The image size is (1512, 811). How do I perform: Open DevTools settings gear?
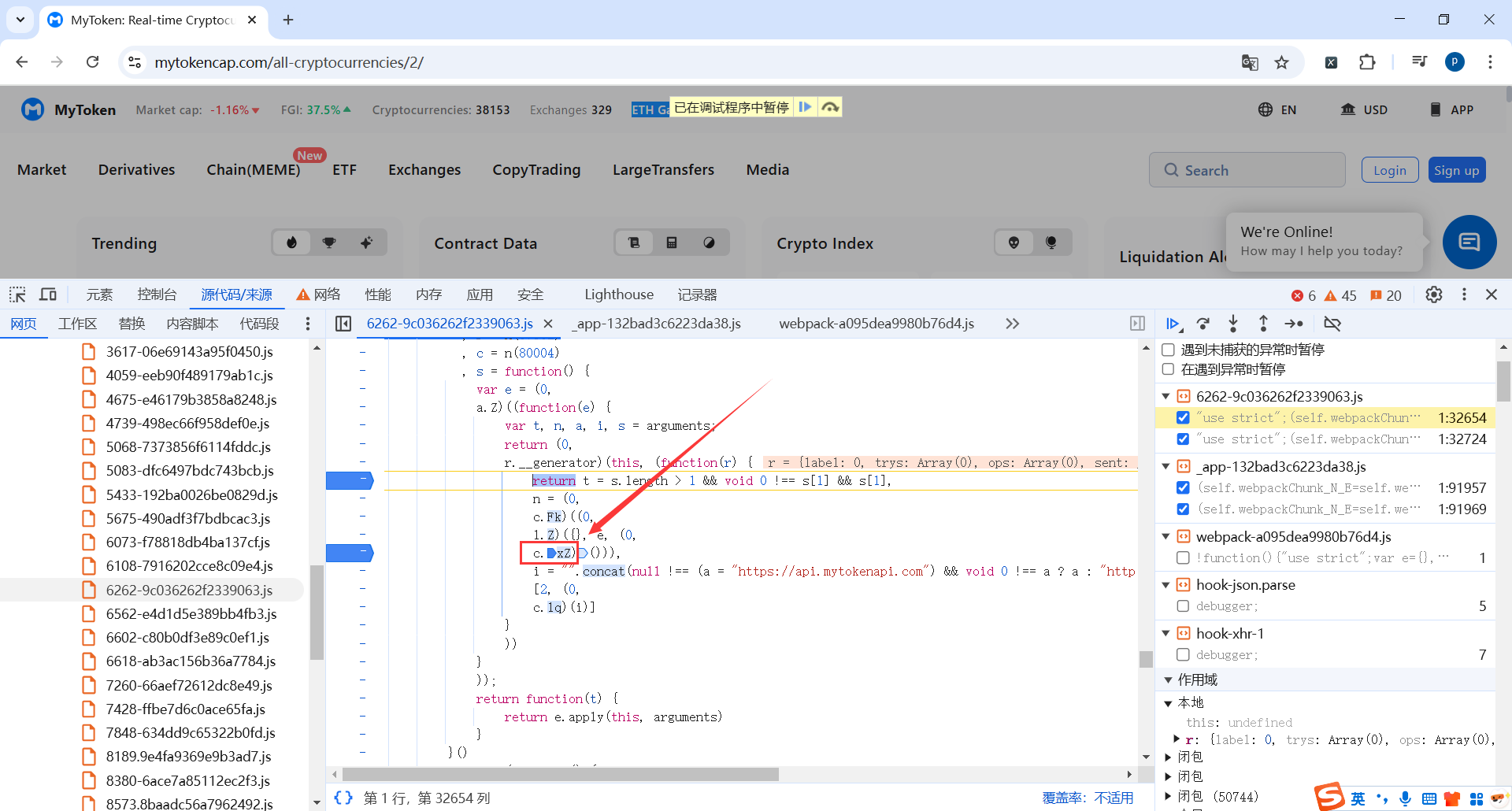click(x=1434, y=294)
